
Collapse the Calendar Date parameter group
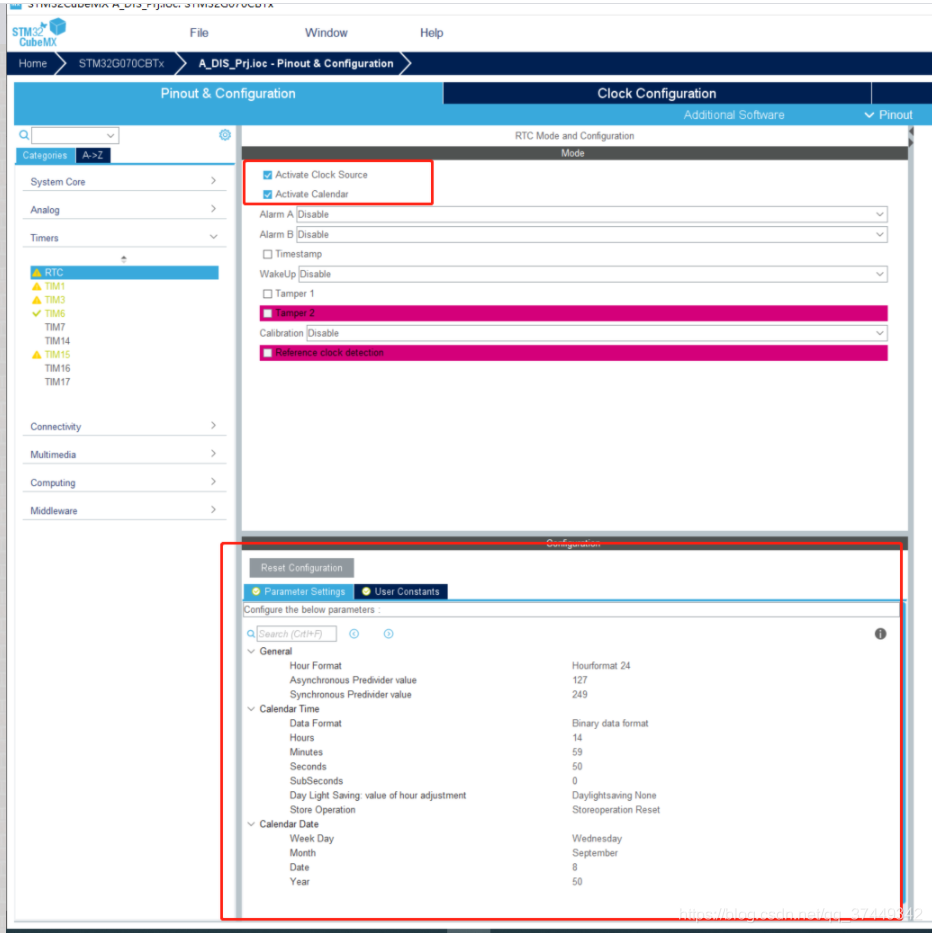click(x=251, y=824)
